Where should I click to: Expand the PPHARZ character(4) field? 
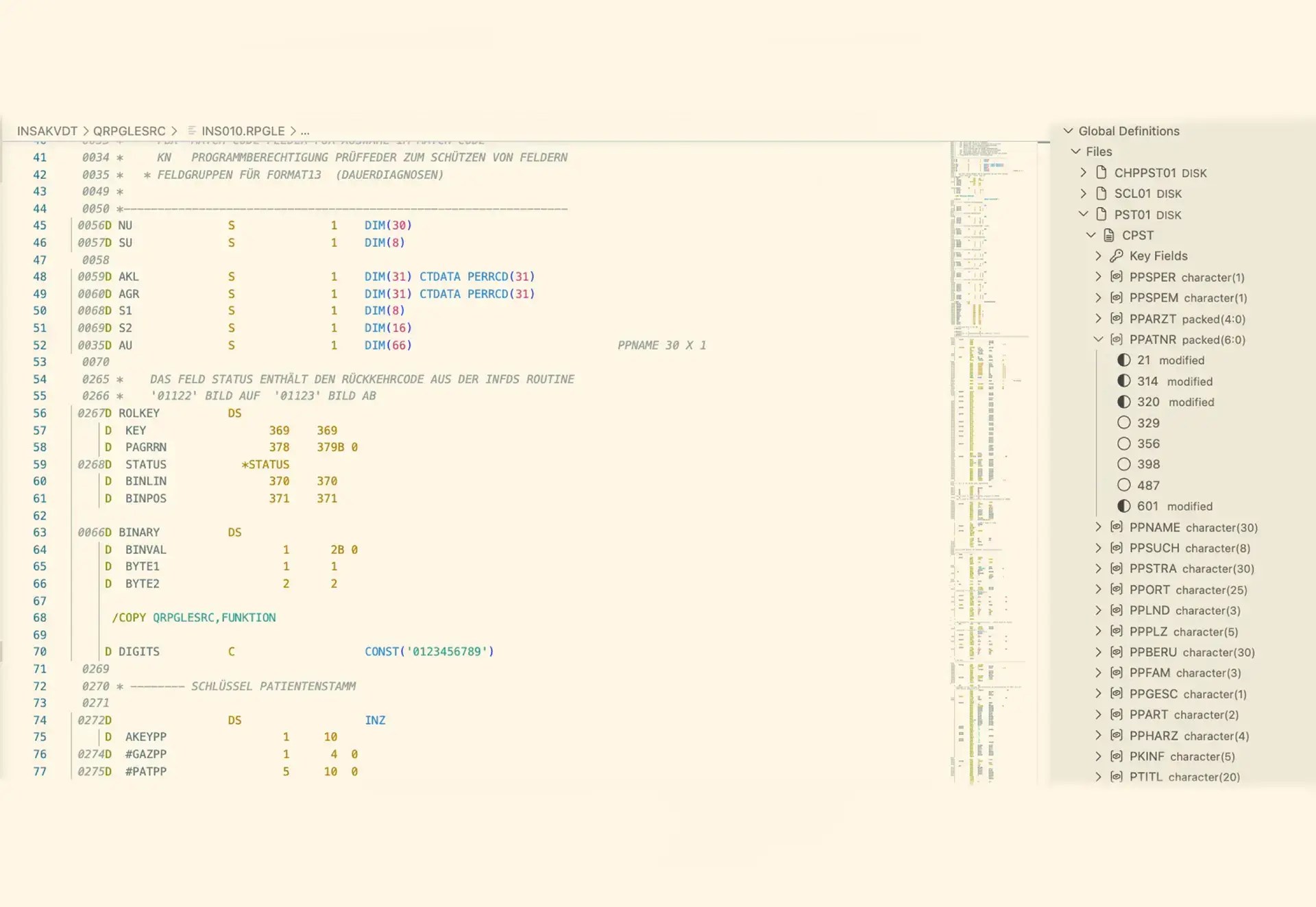tap(1098, 736)
